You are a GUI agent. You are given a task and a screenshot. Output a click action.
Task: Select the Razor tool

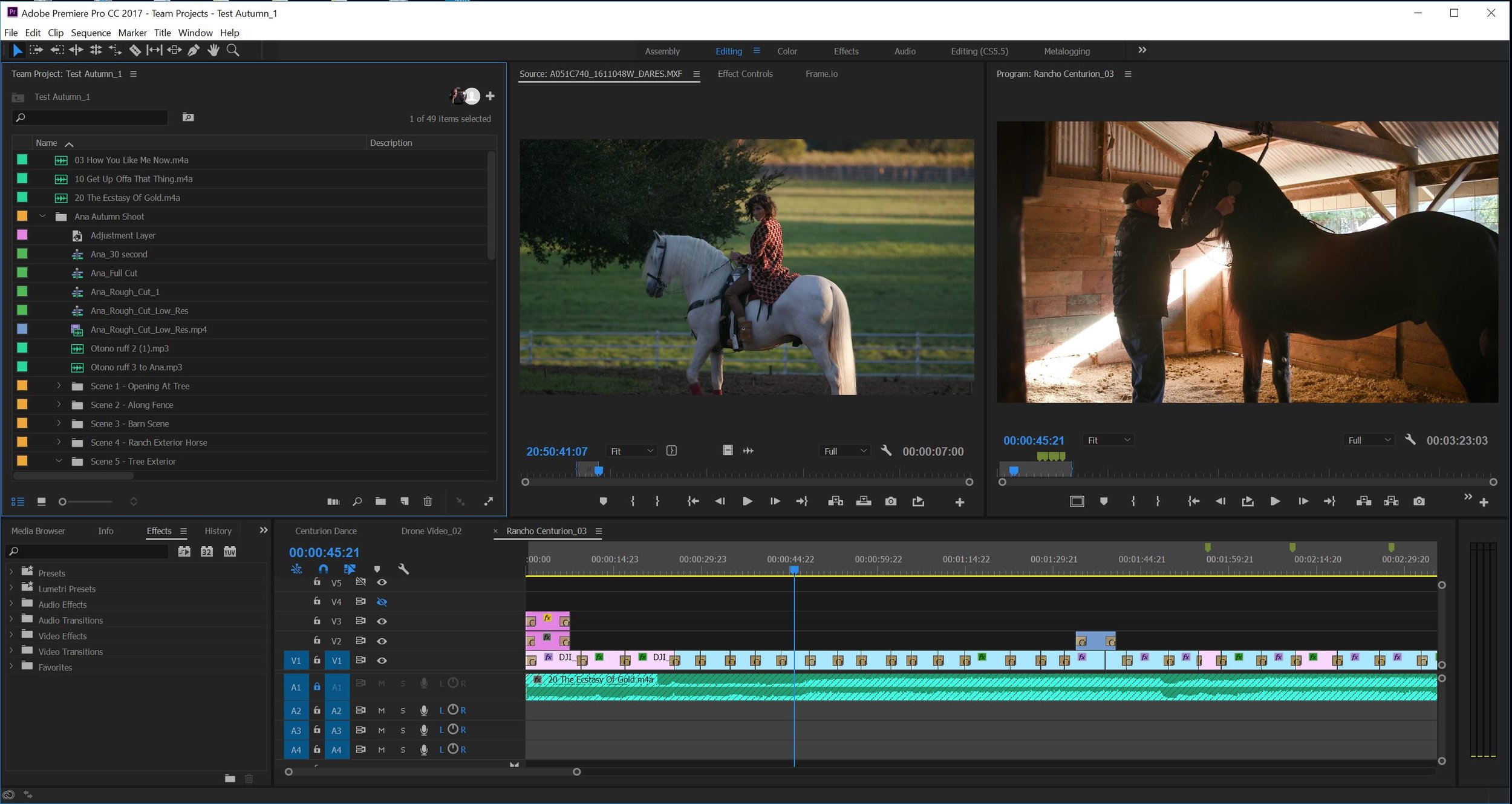[135, 50]
